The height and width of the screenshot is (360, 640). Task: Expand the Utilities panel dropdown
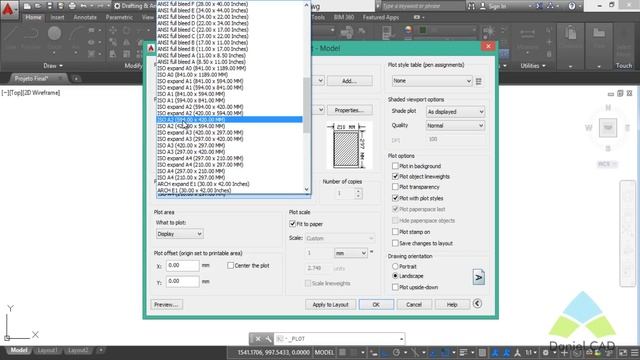point(533,66)
